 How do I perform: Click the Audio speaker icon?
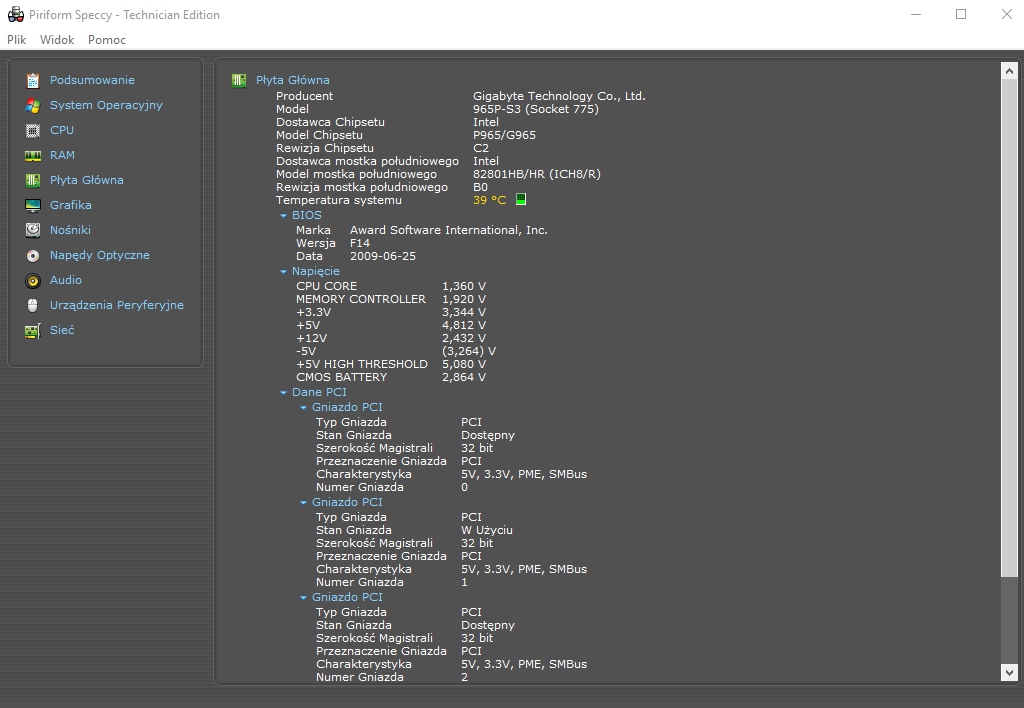[33, 280]
